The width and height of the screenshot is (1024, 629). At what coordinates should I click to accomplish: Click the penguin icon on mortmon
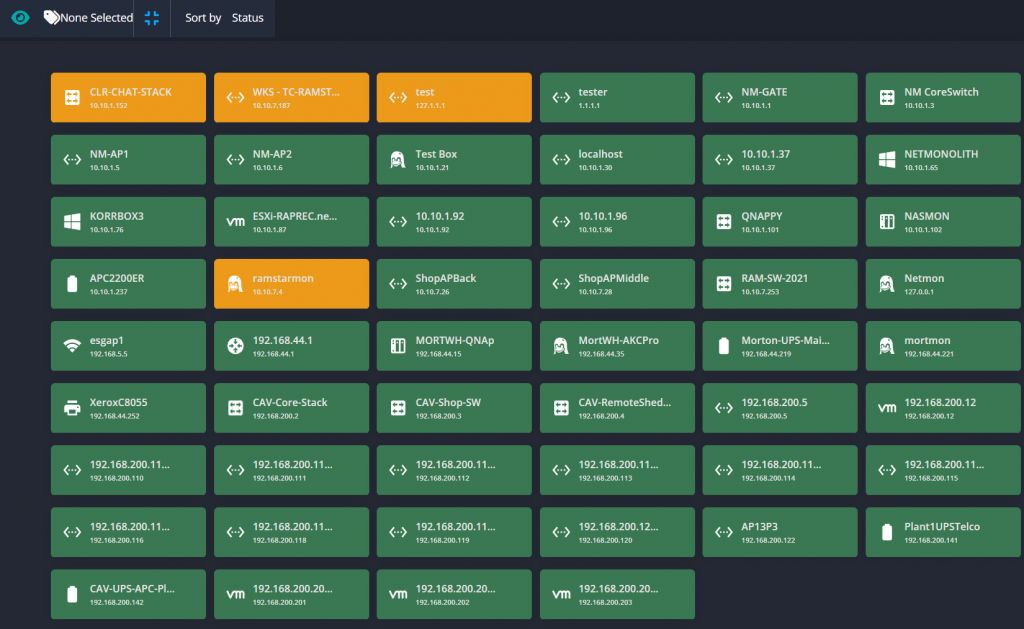click(887, 346)
